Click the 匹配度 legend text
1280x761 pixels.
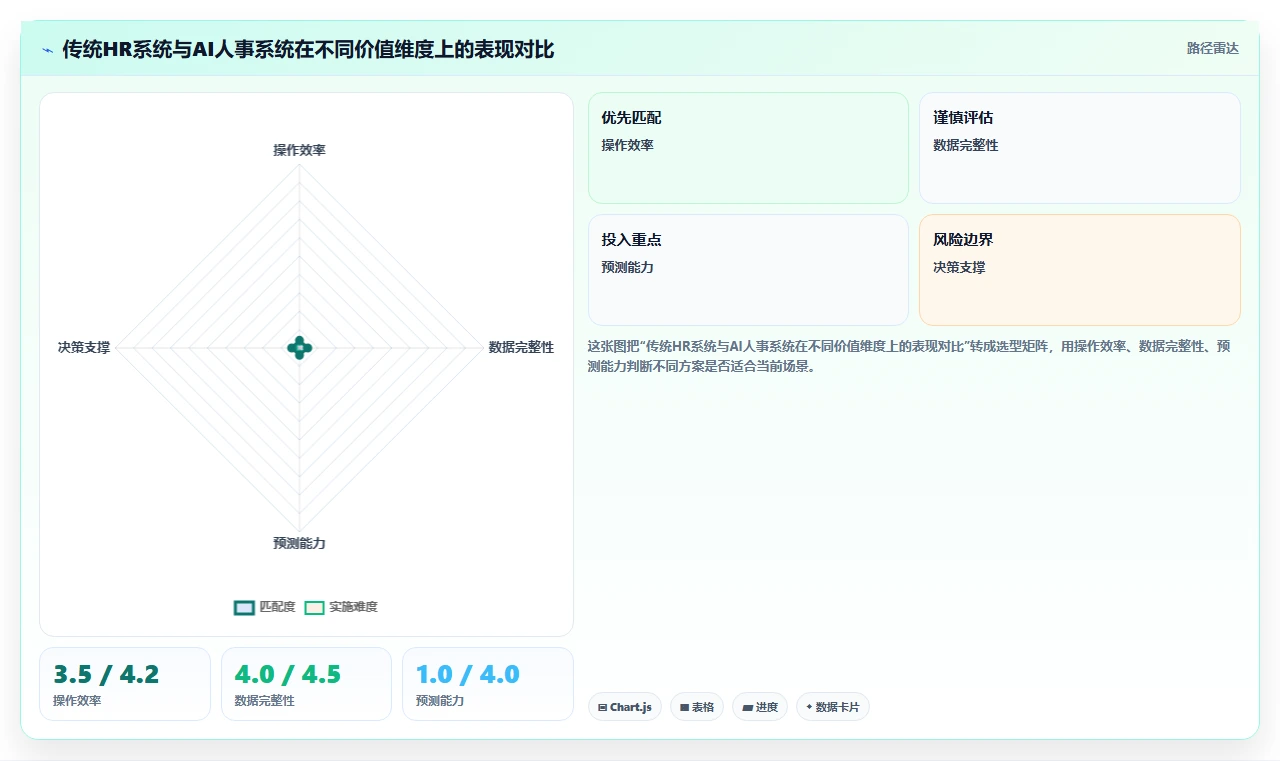click(x=277, y=607)
